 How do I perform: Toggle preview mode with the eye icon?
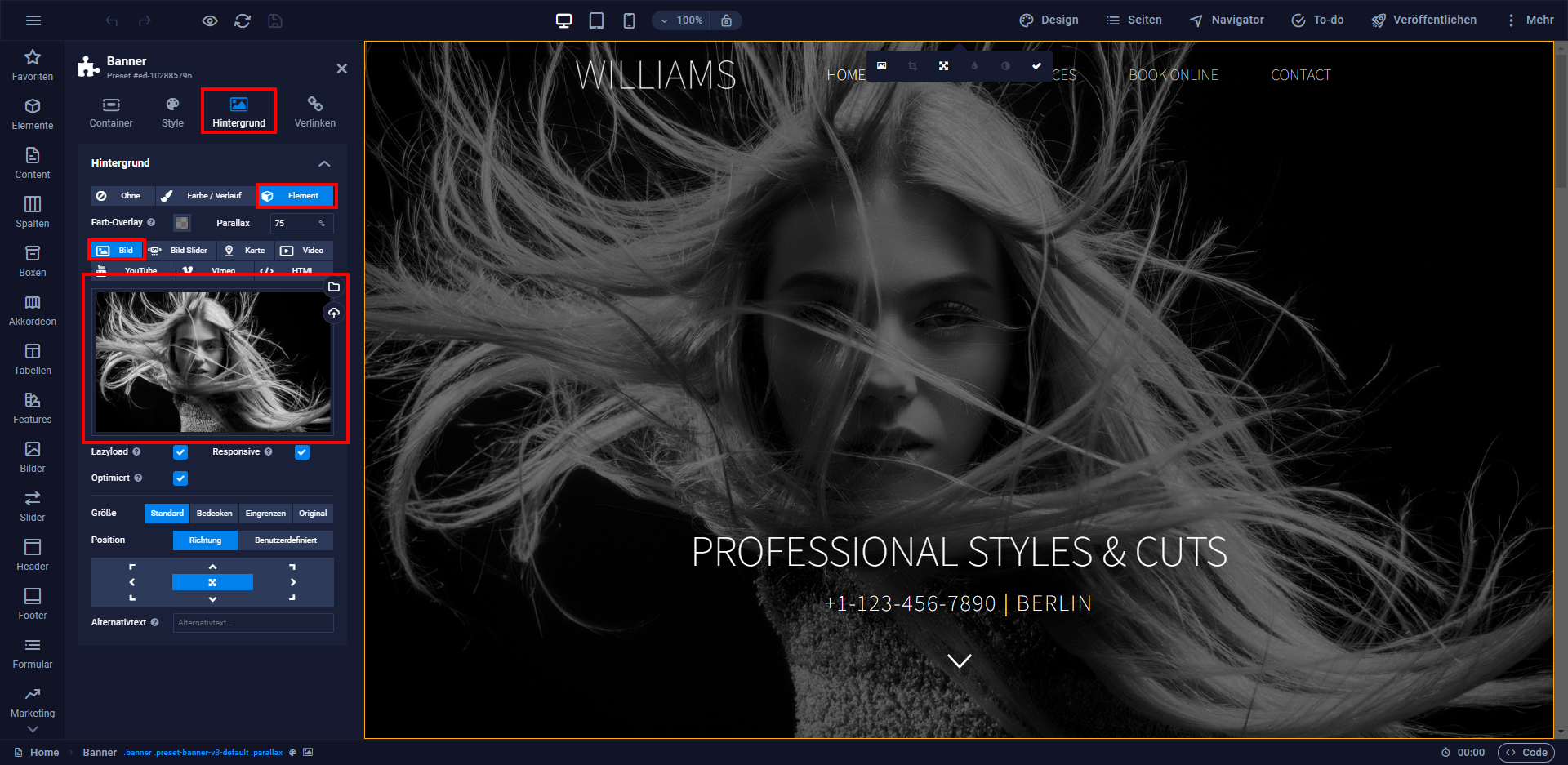pyautogui.click(x=210, y=20)
